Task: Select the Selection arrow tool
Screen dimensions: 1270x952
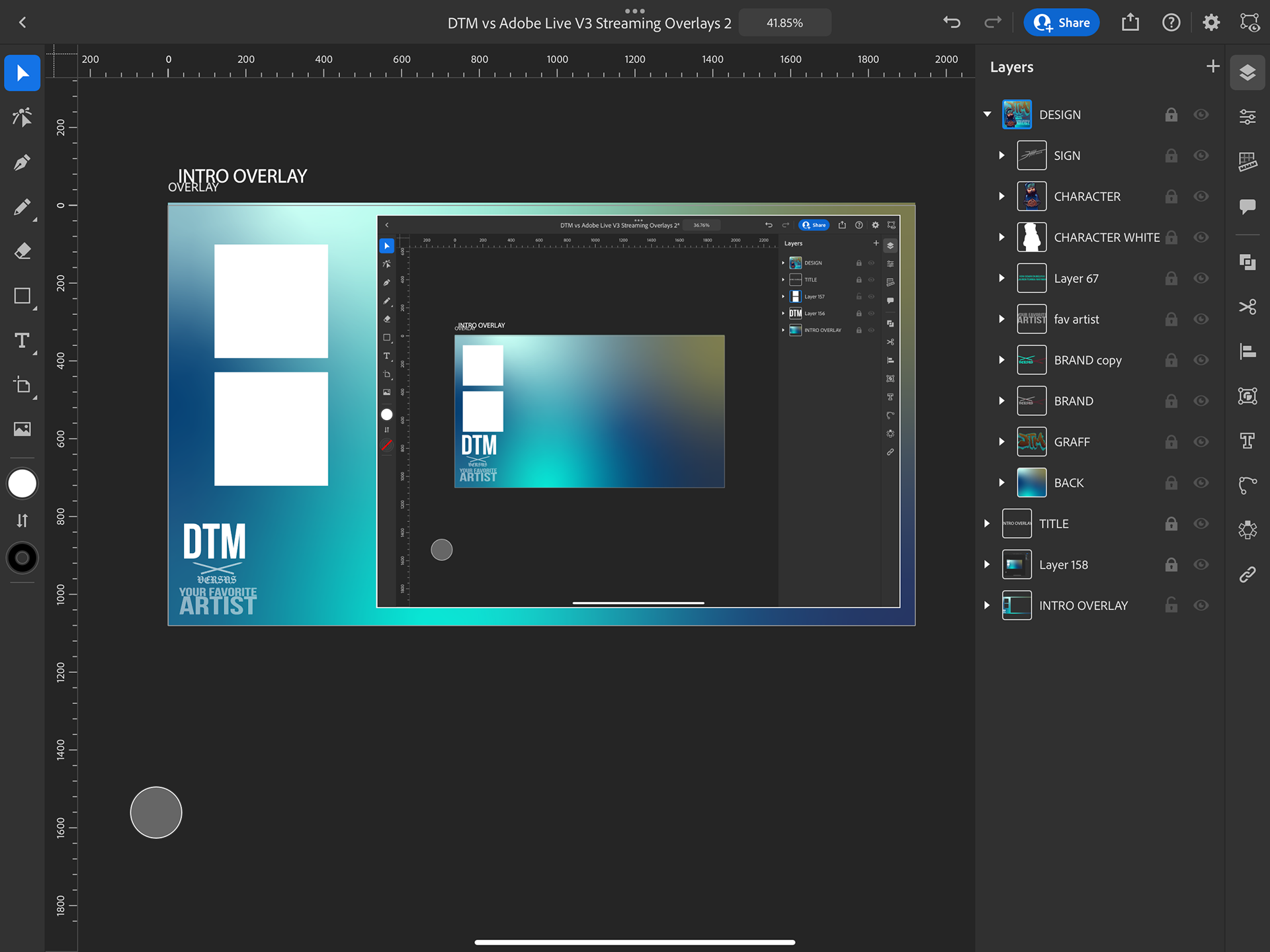Action: point(22,73)
